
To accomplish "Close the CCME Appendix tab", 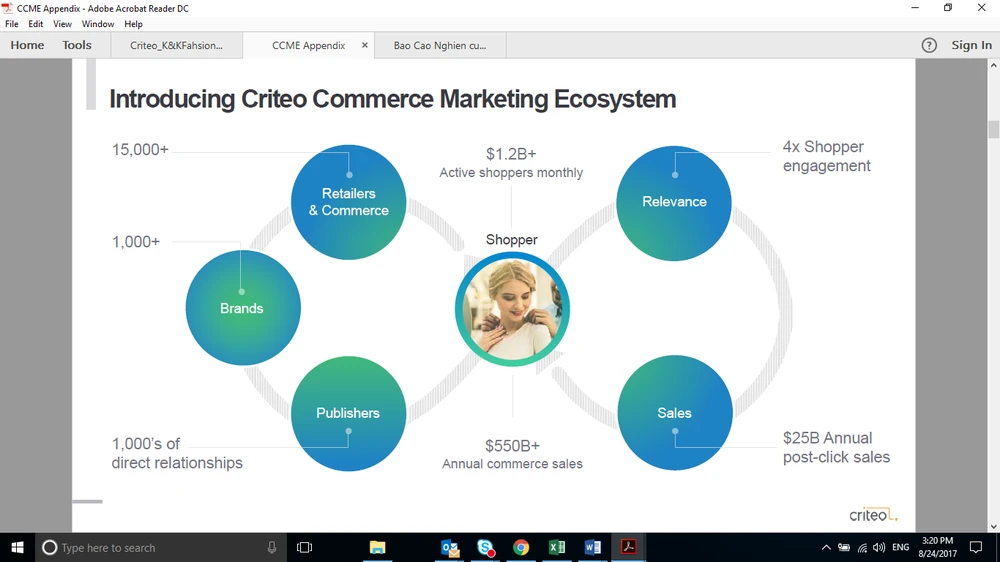I will [x=365, y=45].
